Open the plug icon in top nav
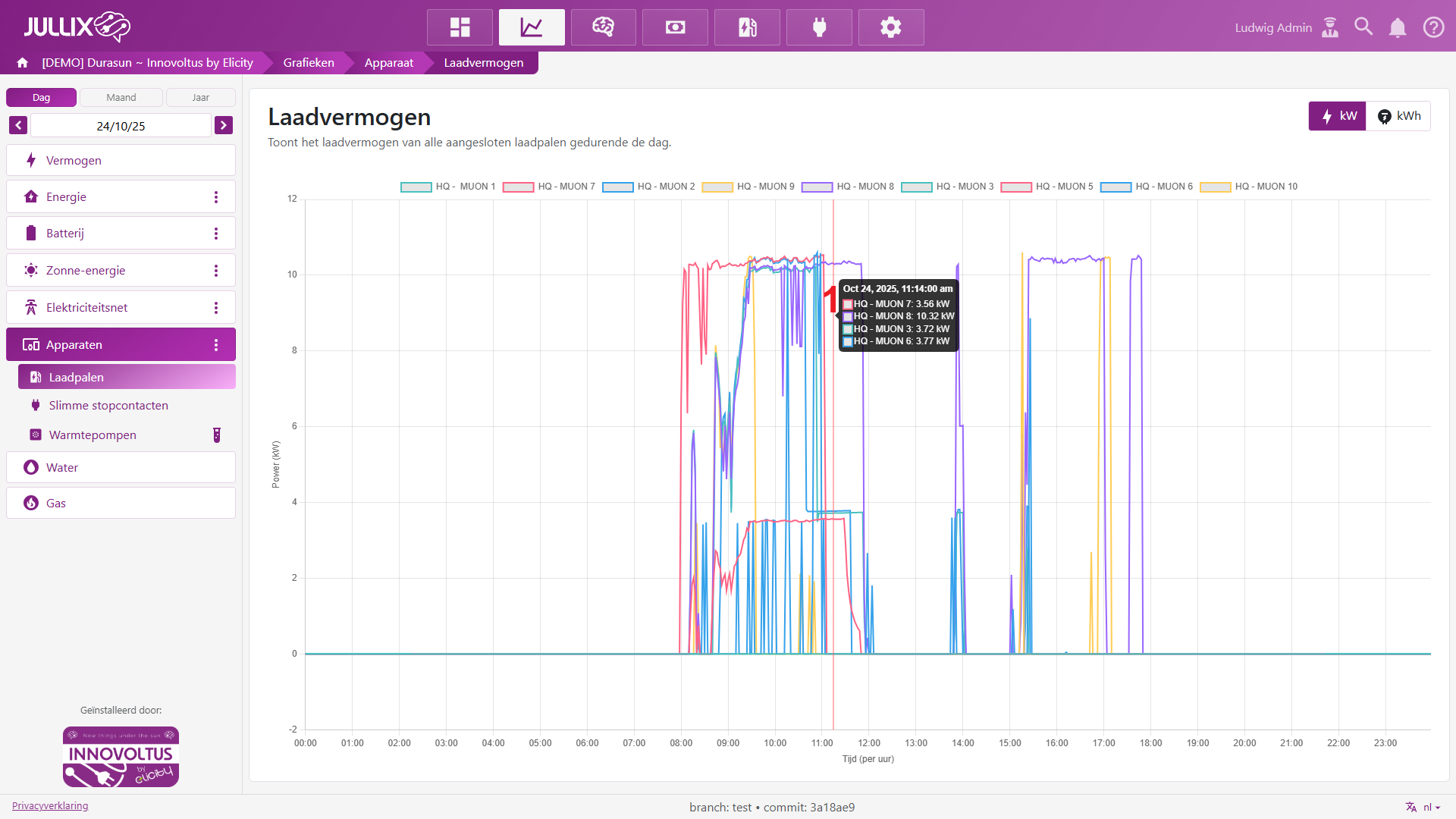1456x819 pixels. click(x=819, y=27)
